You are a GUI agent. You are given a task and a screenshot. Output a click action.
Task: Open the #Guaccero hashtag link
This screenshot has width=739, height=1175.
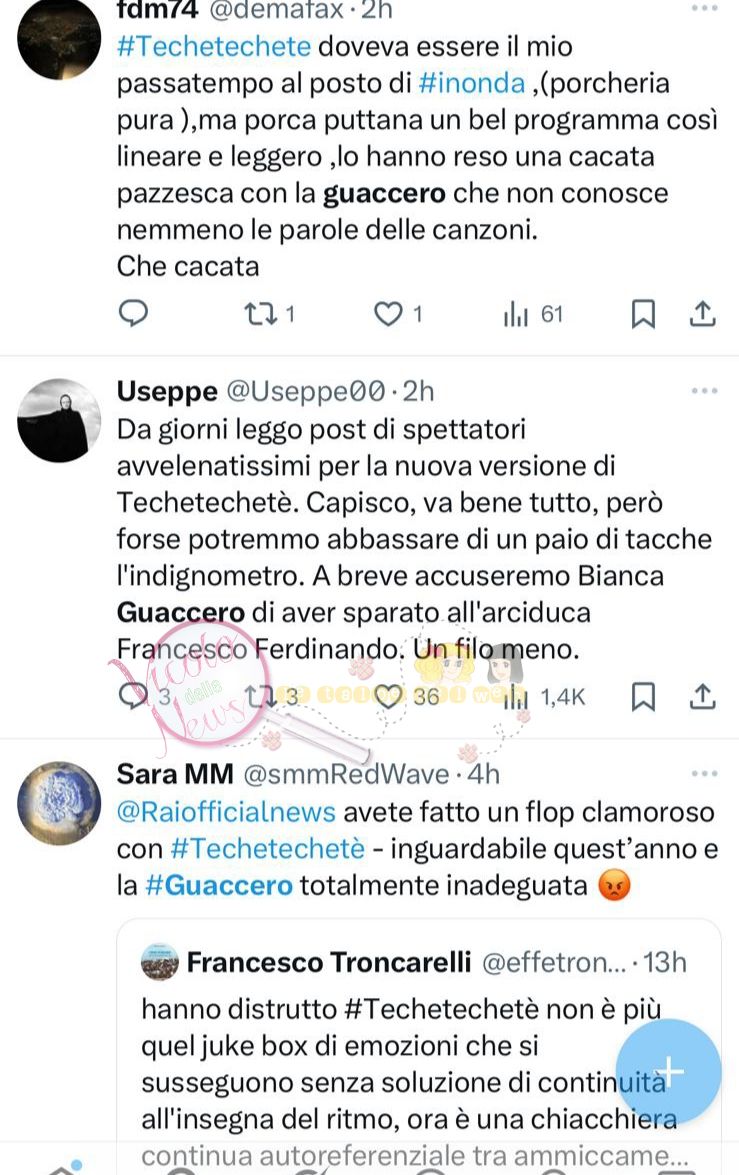click(x=218, y=885)
